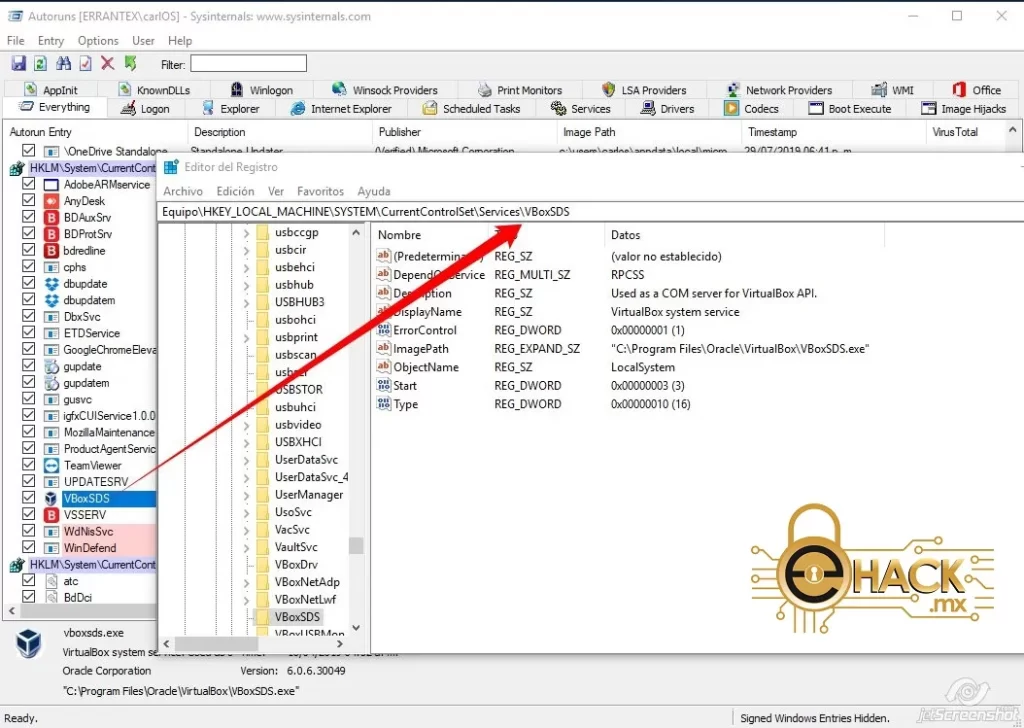The image size is (1024, 728).
Task: Open the Favoritos menu in Registry Editor
Action: (320, 191)
